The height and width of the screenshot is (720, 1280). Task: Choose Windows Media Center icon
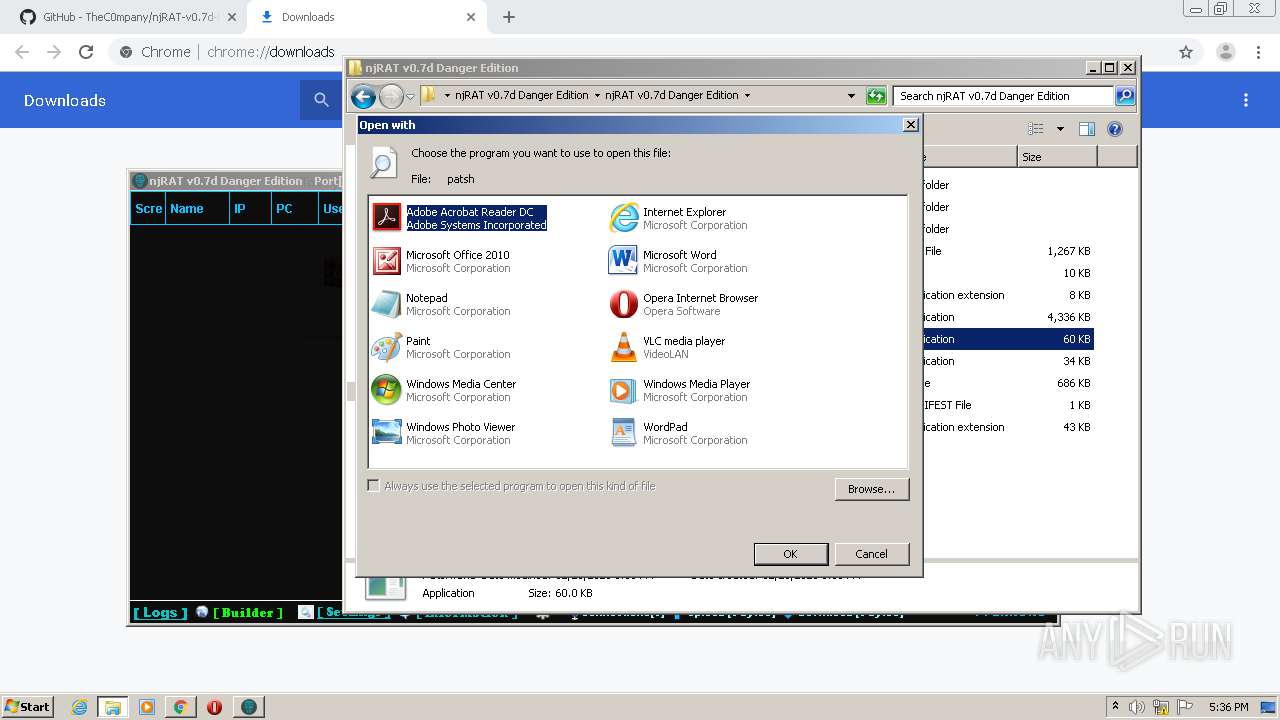(386, 390)
